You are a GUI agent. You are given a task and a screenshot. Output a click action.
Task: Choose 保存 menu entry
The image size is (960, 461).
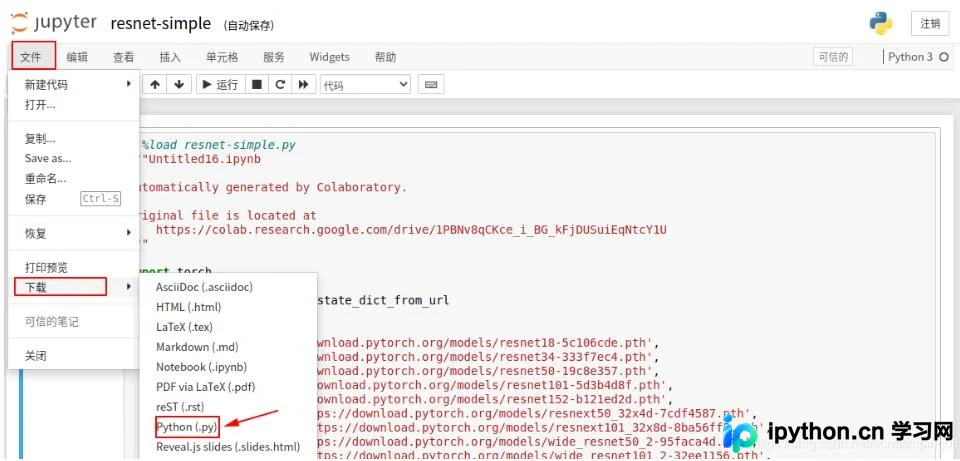73,199
